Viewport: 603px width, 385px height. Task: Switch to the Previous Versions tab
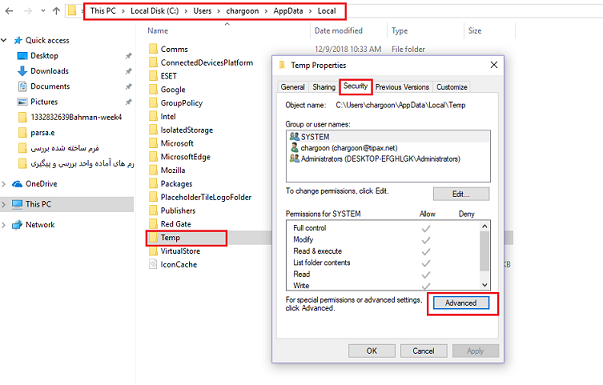pyautogui.click(x=402, y=87)
